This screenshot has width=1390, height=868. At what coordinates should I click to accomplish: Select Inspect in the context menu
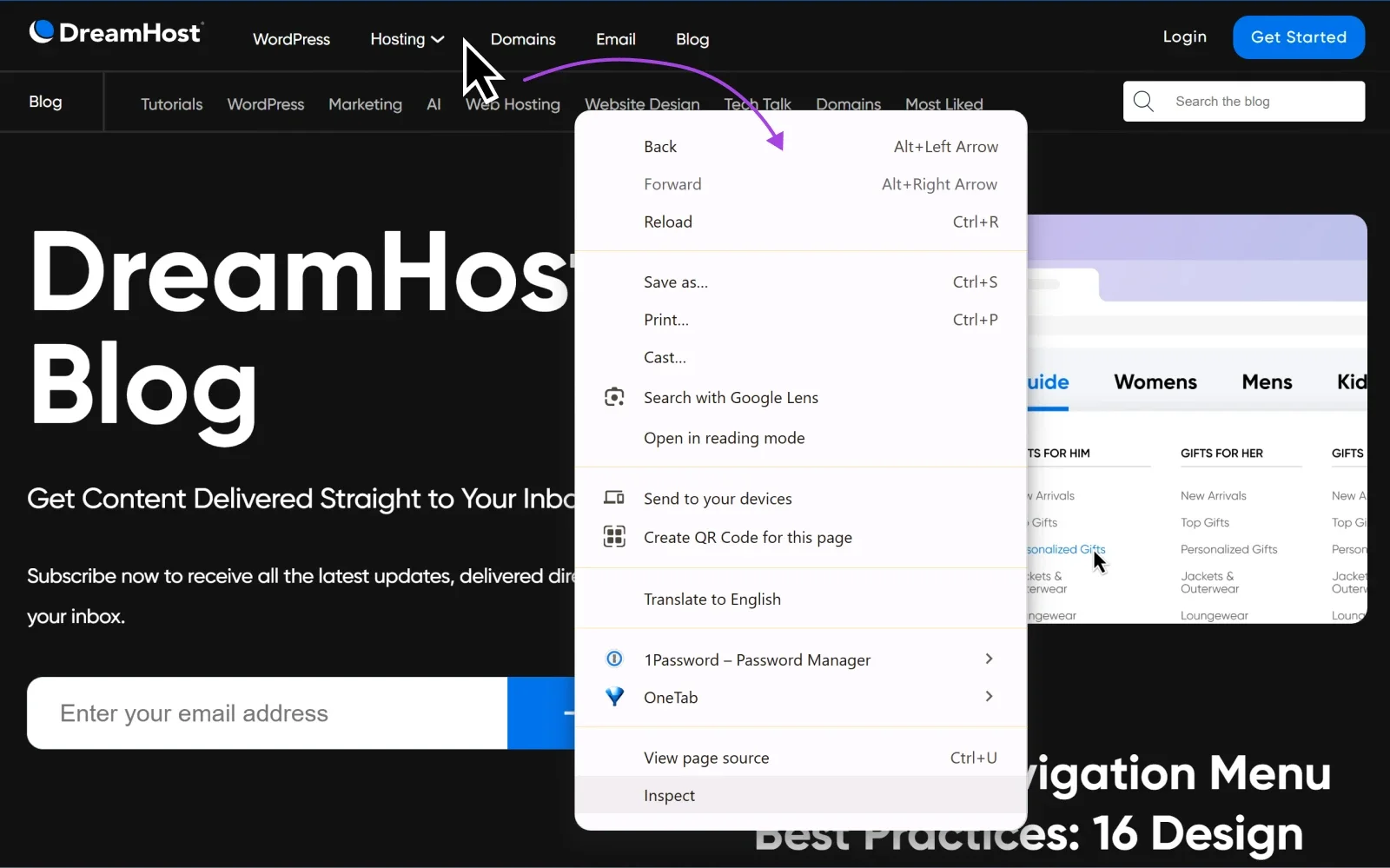[x=800, y=795]
